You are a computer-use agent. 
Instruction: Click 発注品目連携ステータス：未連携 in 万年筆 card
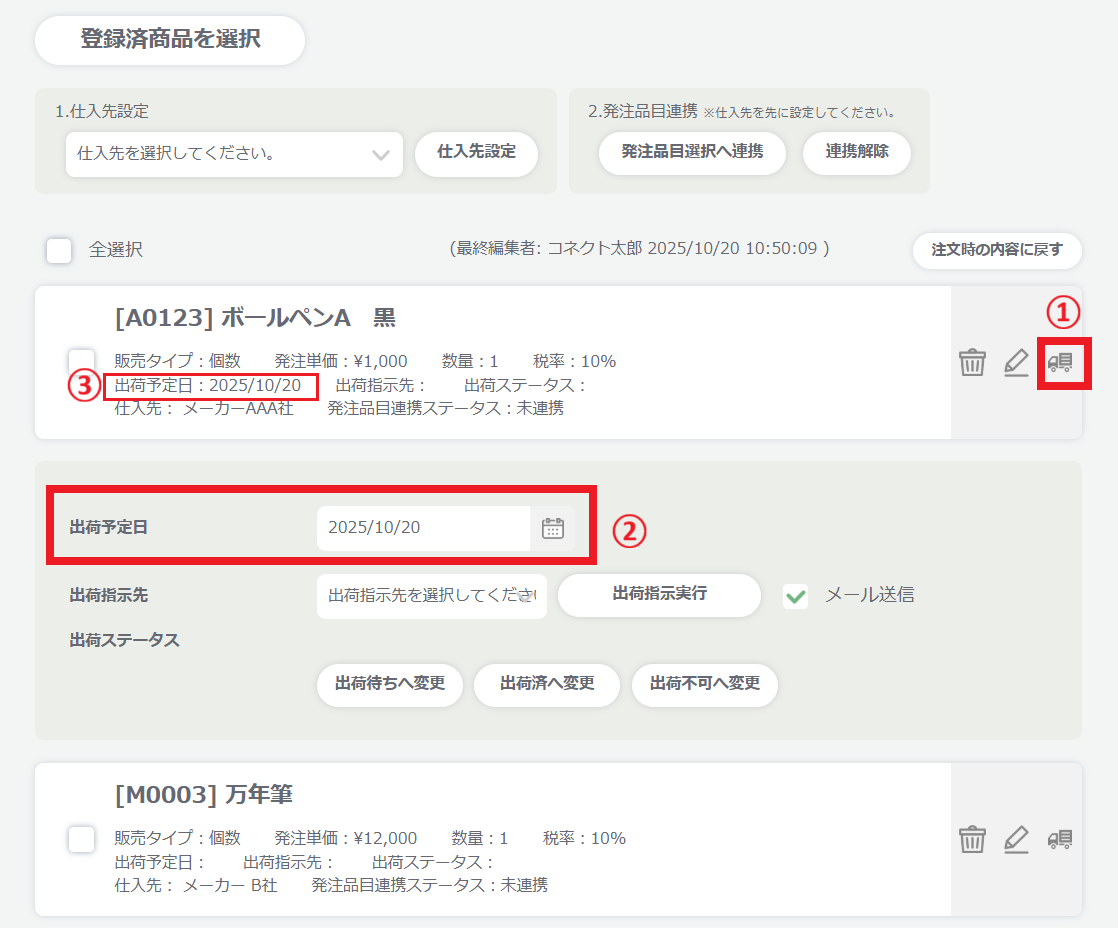tap(430, 885)
